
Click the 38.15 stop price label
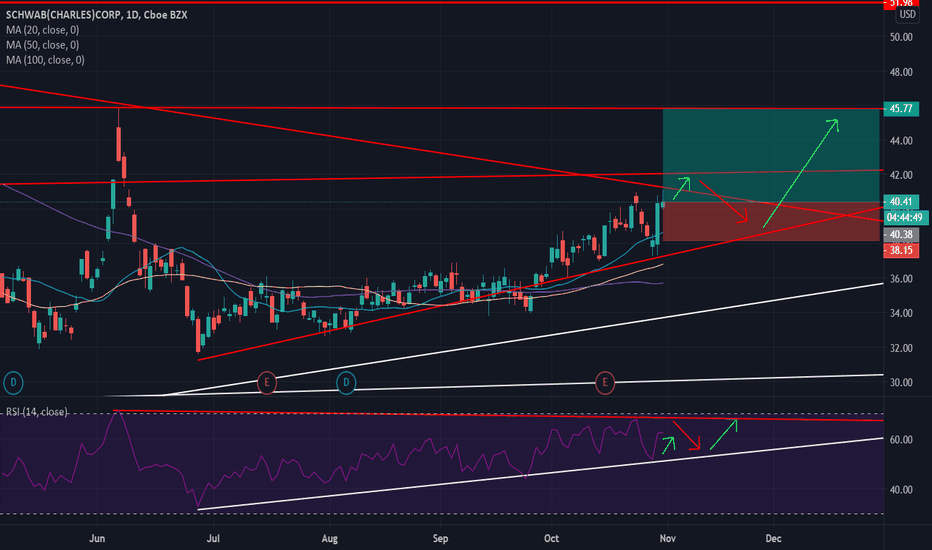point(901,250)
